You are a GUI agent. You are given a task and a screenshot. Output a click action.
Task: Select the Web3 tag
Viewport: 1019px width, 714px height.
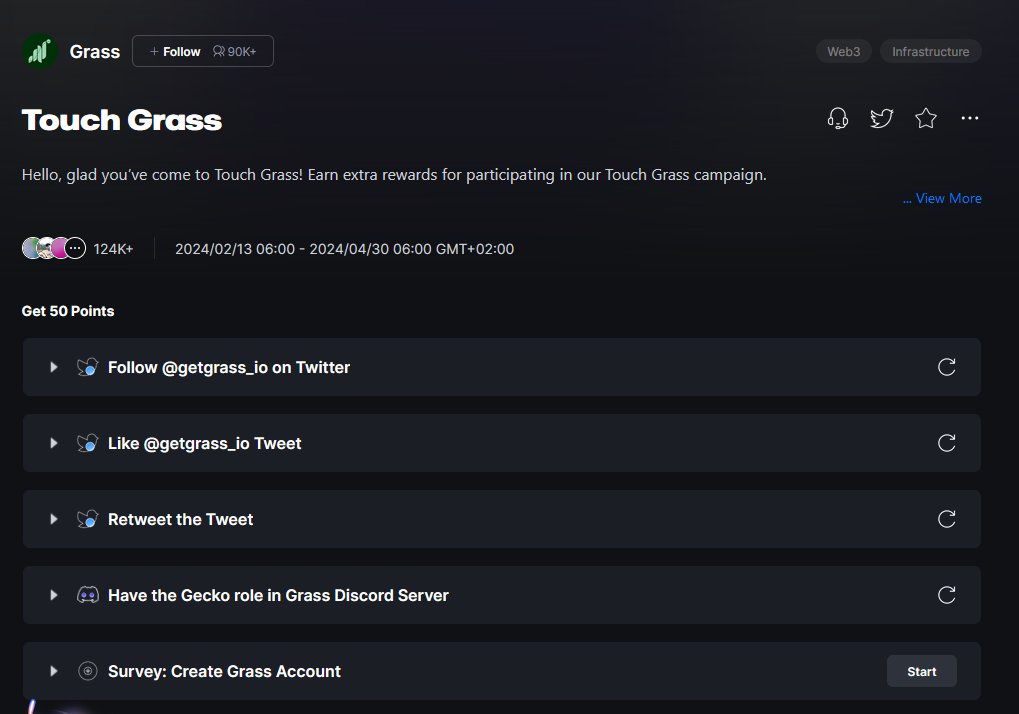[x=844, y=51]
